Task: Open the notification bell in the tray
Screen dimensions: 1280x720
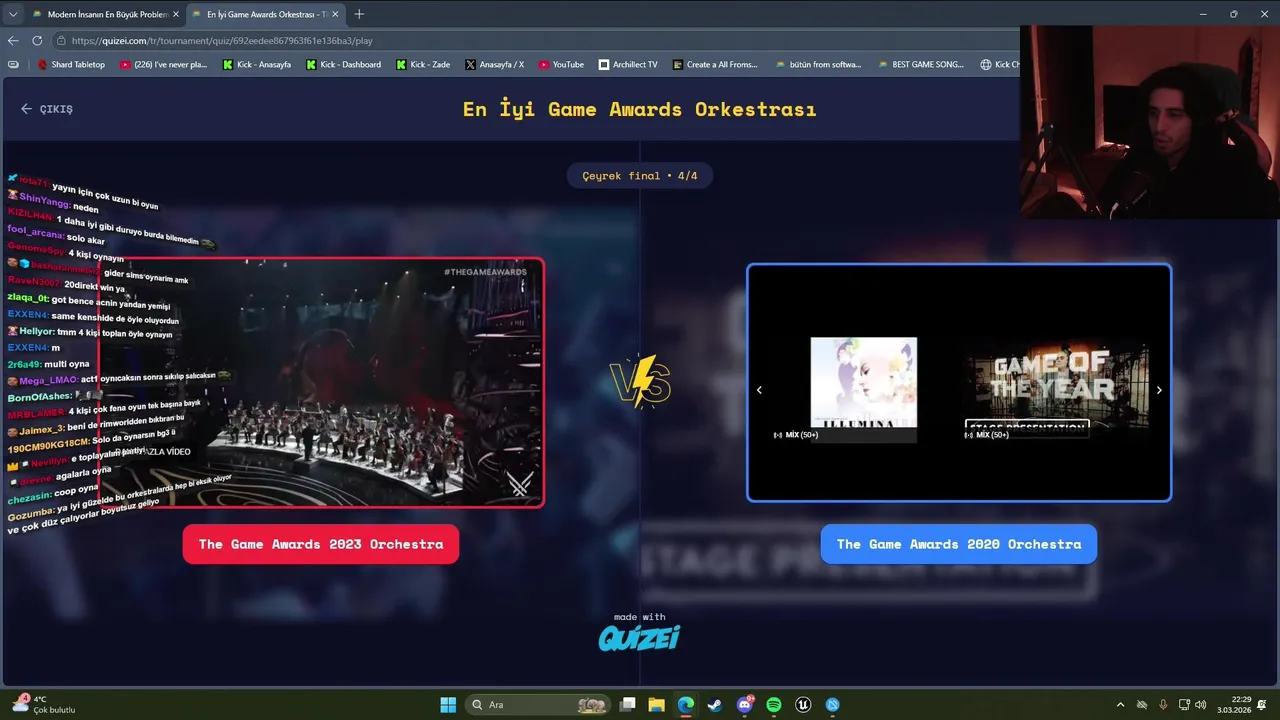Action: click(1262, 705)
